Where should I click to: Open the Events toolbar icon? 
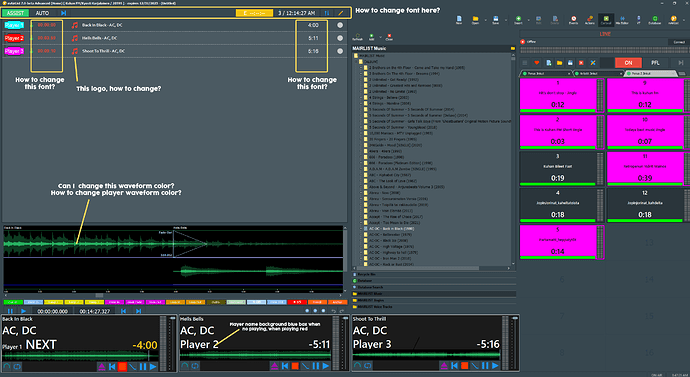pos(573,20)
